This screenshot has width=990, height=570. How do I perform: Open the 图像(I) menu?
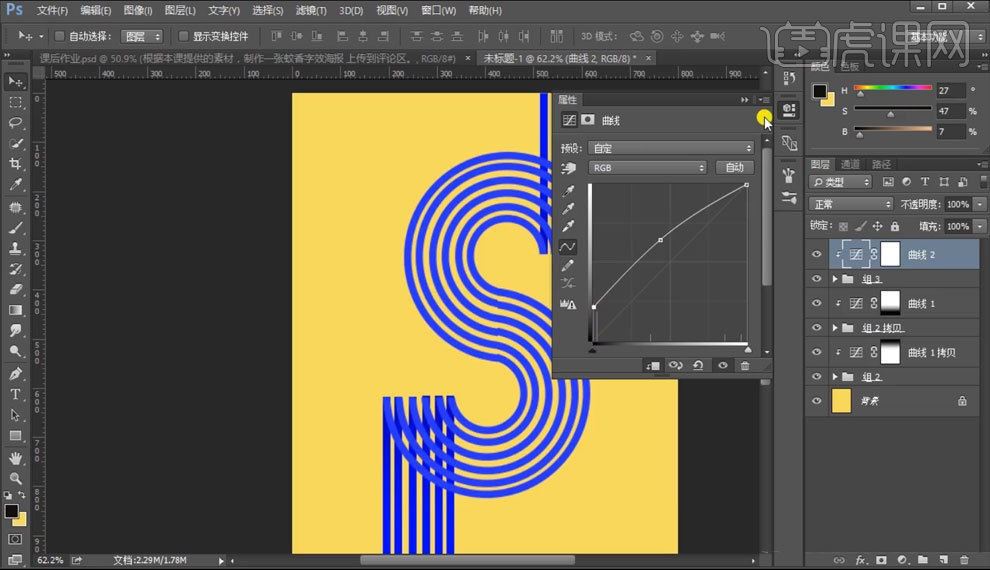click(138, 10)
